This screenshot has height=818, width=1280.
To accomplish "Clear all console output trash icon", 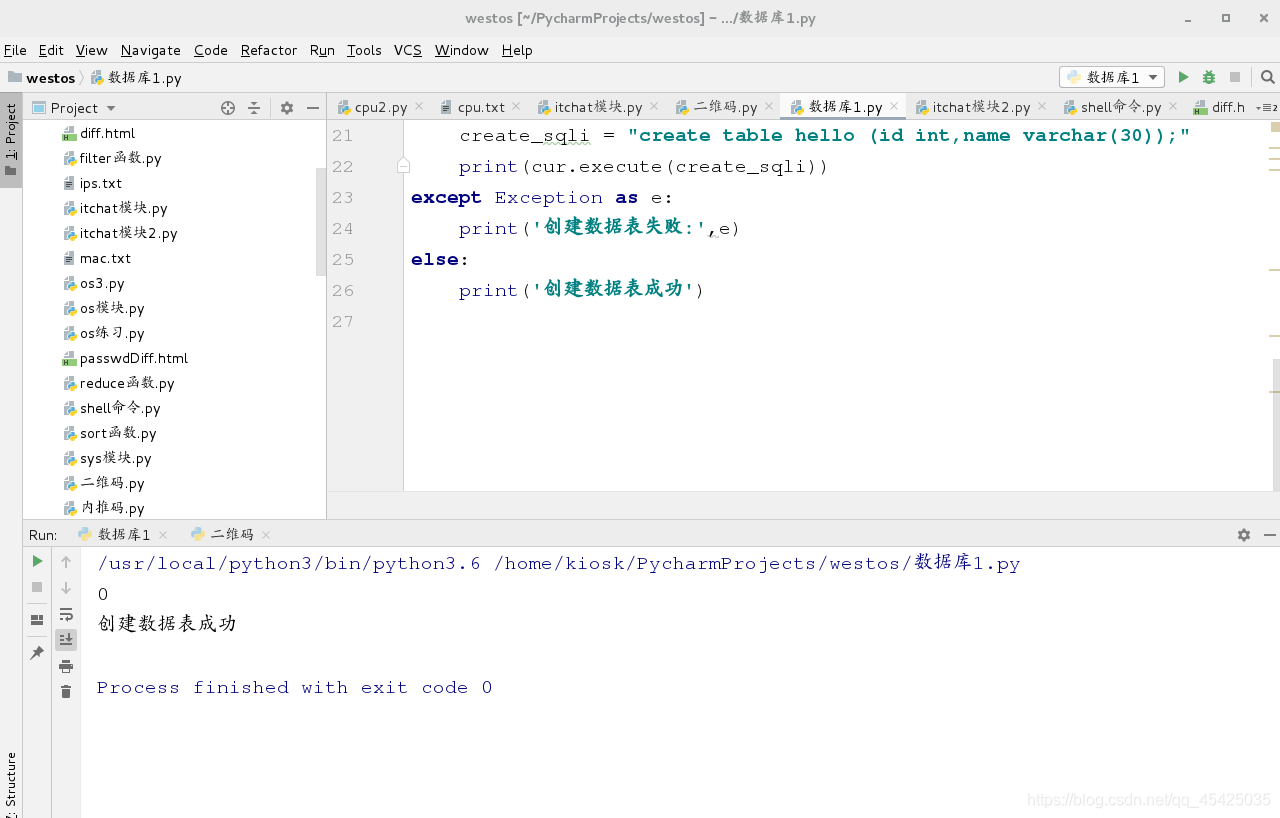I will (x=66, y=692).
